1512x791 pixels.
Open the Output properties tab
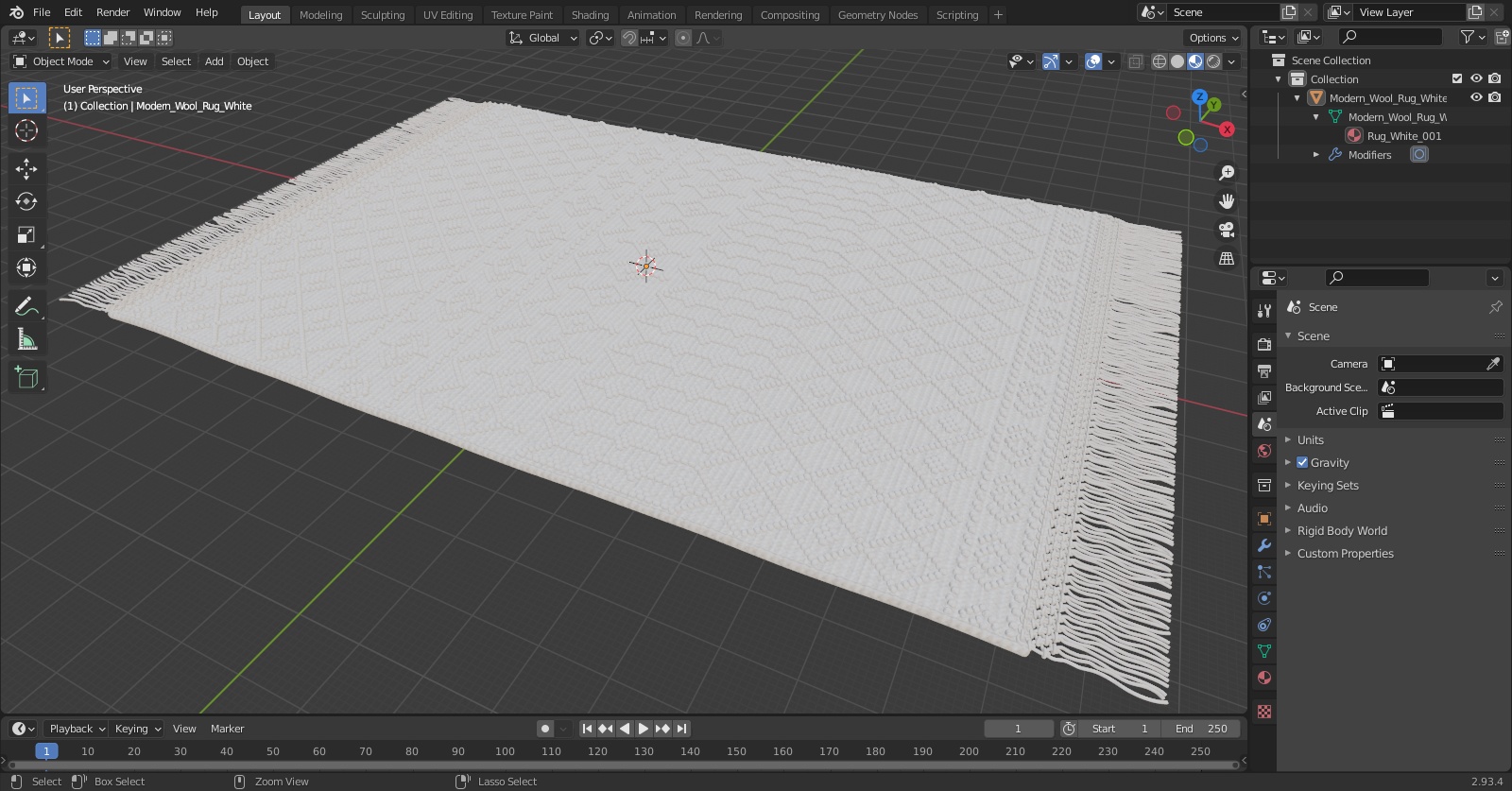tap(1263, 371)
